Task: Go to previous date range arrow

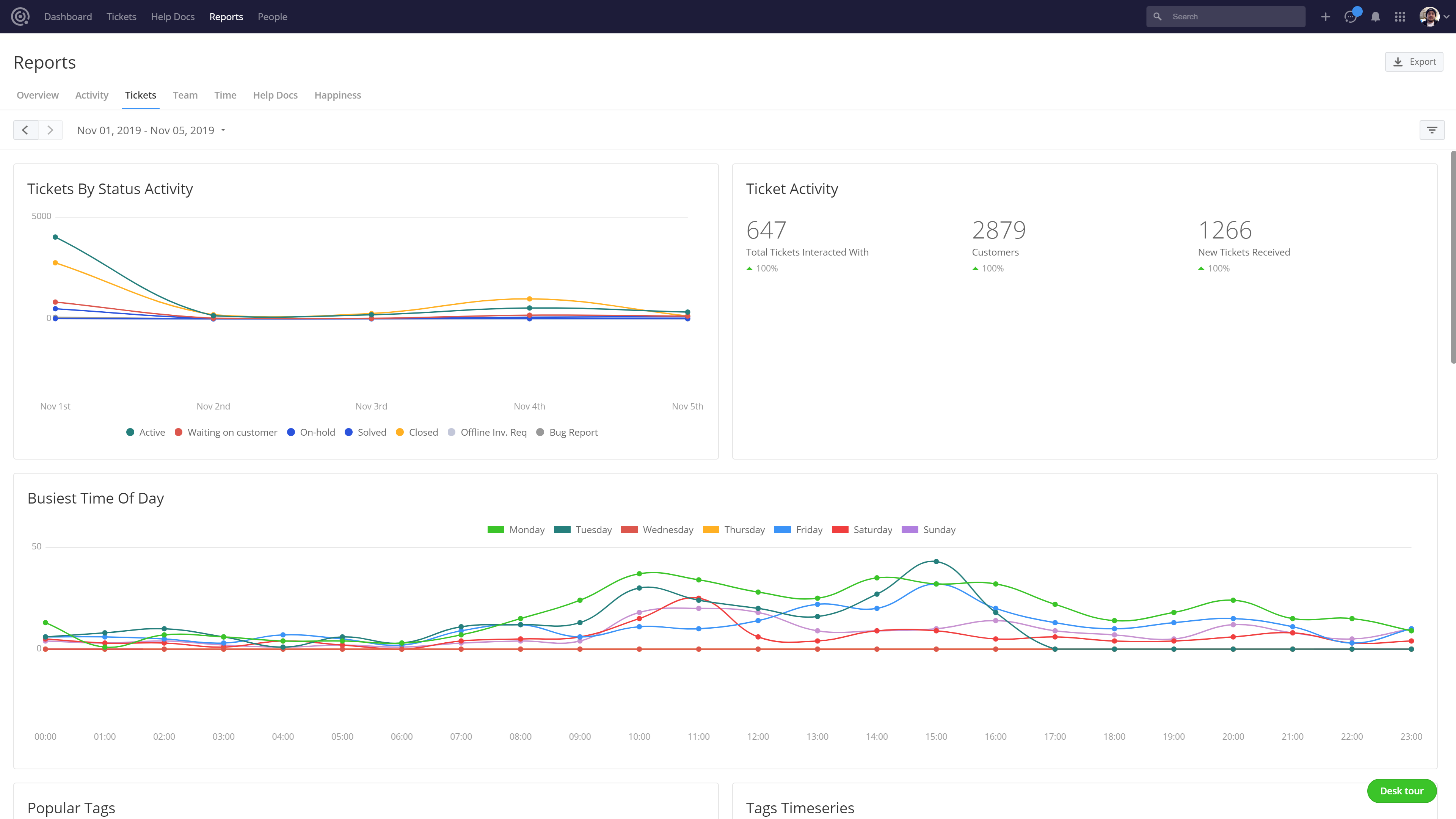Action: point(25,130)
